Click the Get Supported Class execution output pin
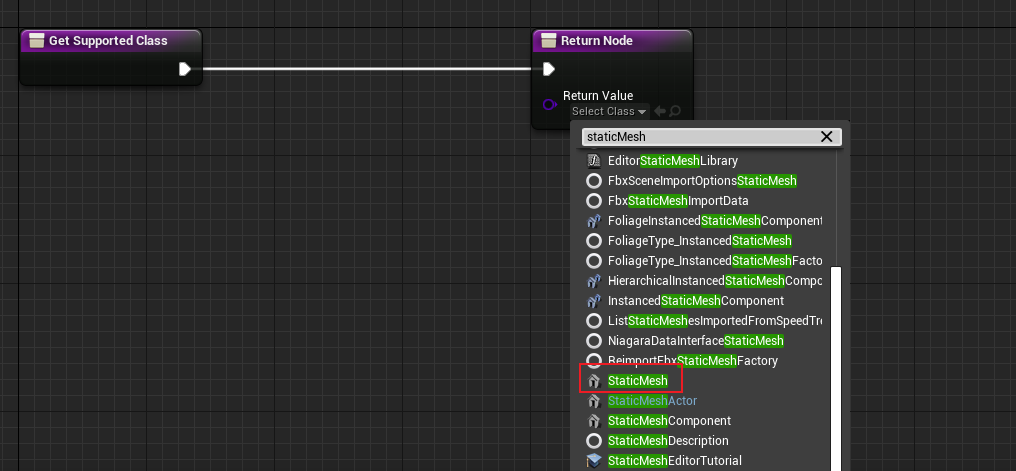The width and height of the screenshot is (1016, 471). coord(185,69)
